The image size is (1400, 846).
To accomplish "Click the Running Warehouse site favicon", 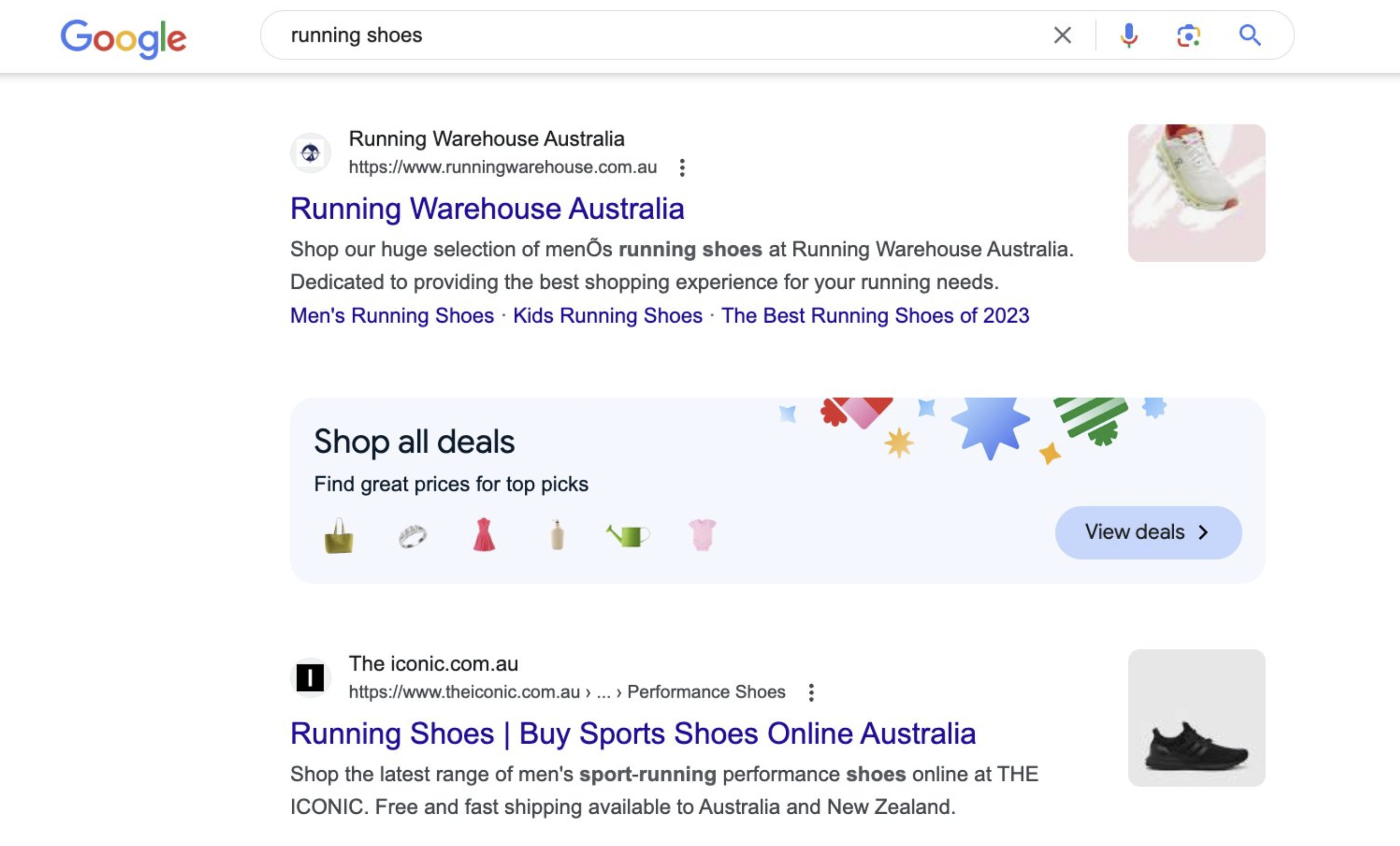I will pos(310,153).
